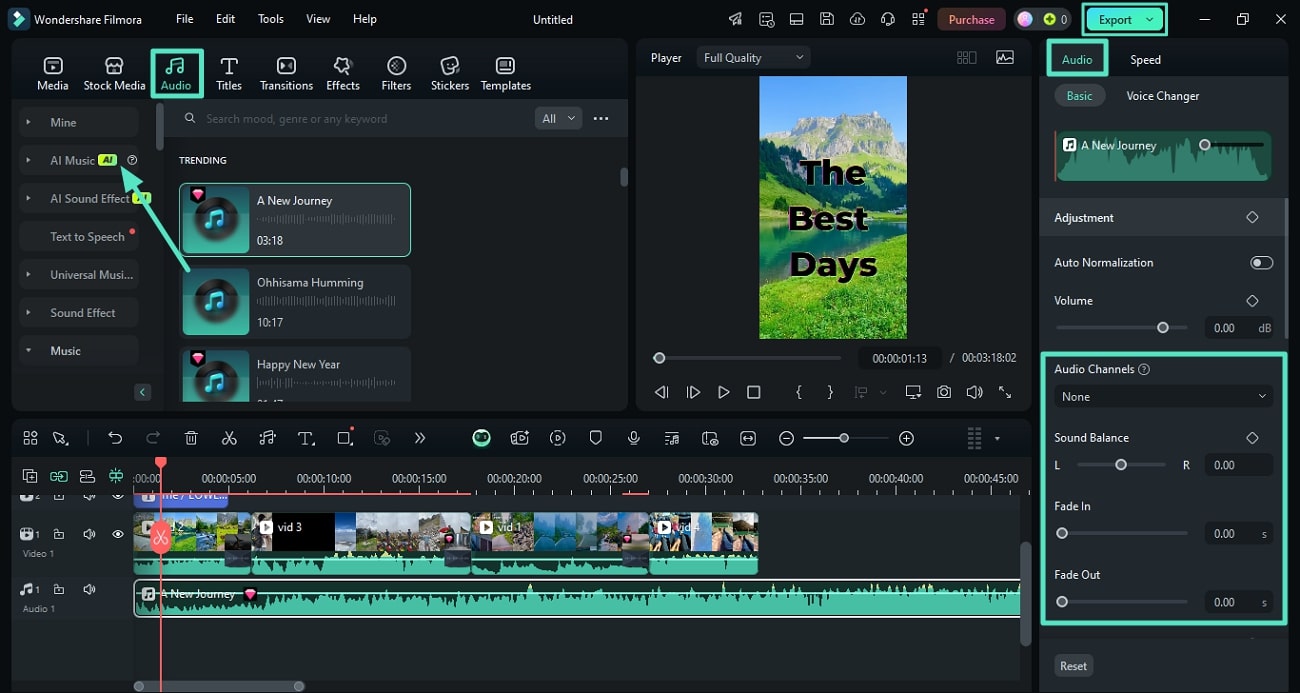Image resolution: width=1300 pixels, height=693 pixels.
Task: Select the Ohhisama Humming track
Action: click(295, 302)
